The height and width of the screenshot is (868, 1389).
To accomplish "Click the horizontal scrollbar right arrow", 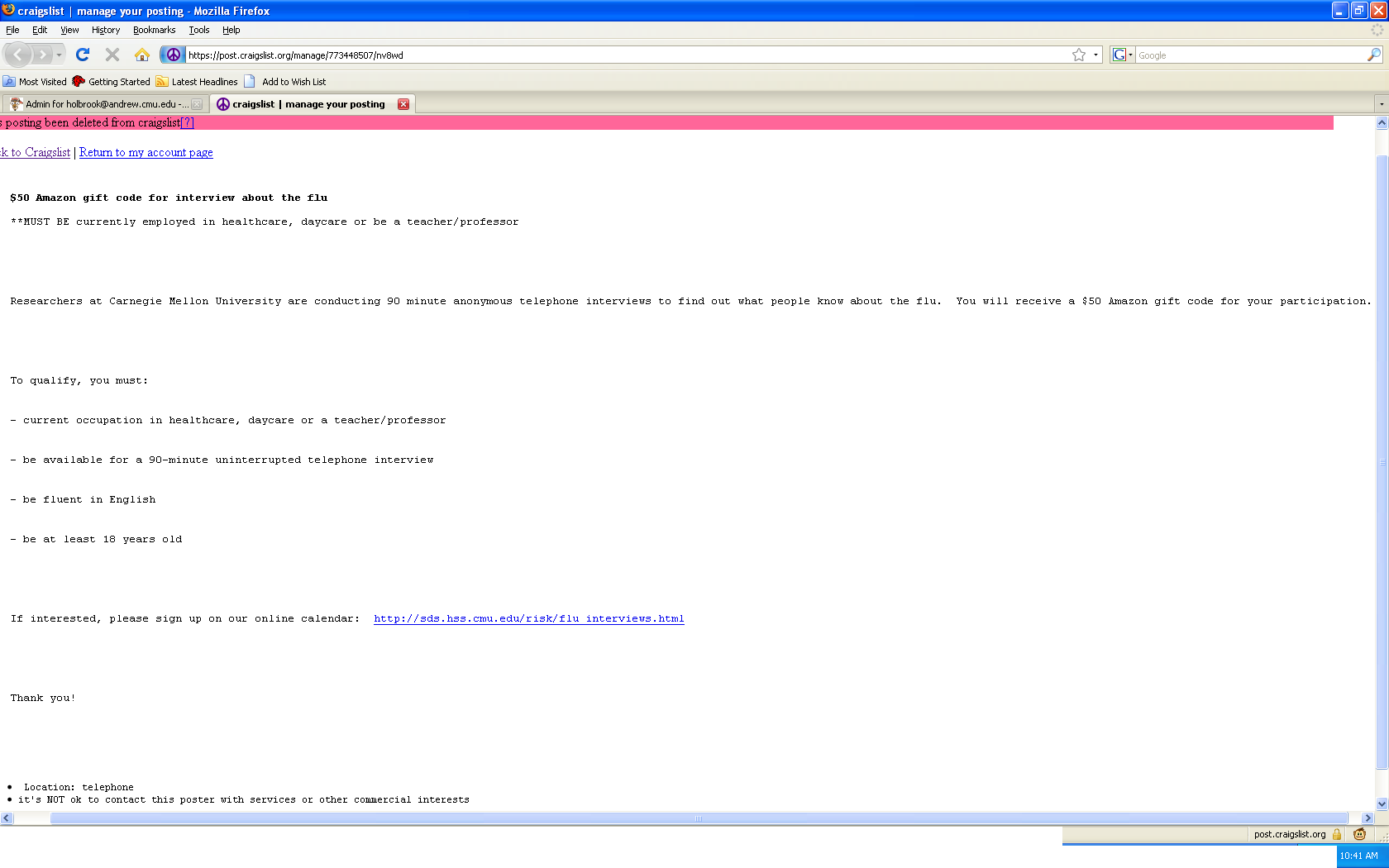I will point(1368,818).
